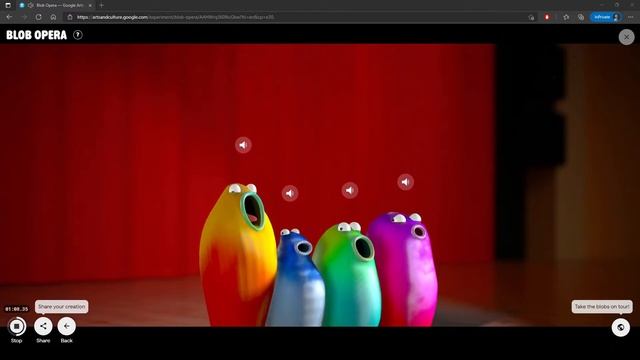
Task: Open the tab actions menu icon
Action: tap(8, 5)
